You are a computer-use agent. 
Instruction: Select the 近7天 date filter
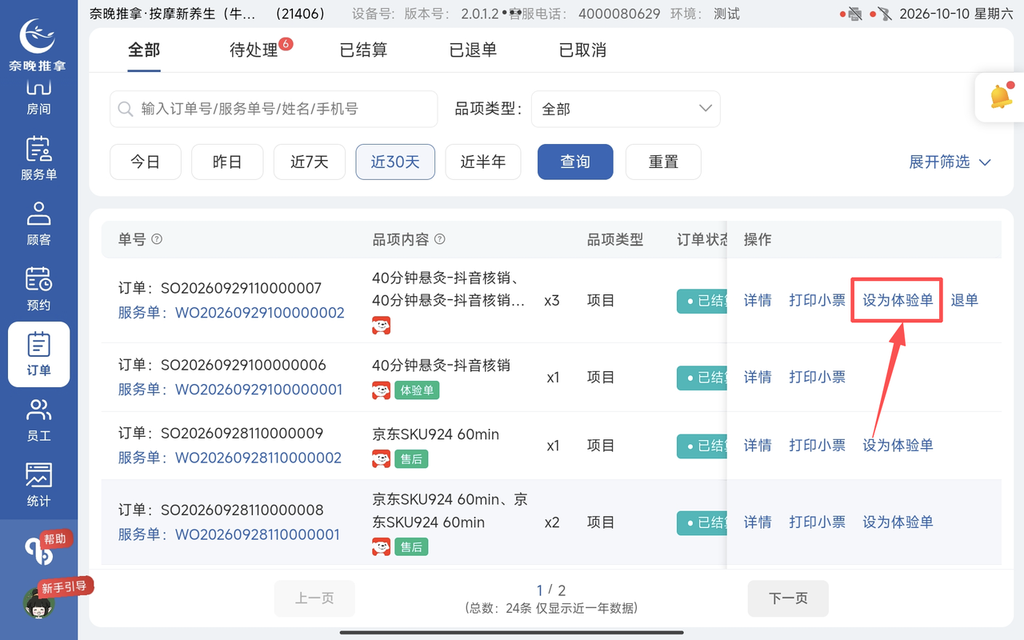coord(309,162)
